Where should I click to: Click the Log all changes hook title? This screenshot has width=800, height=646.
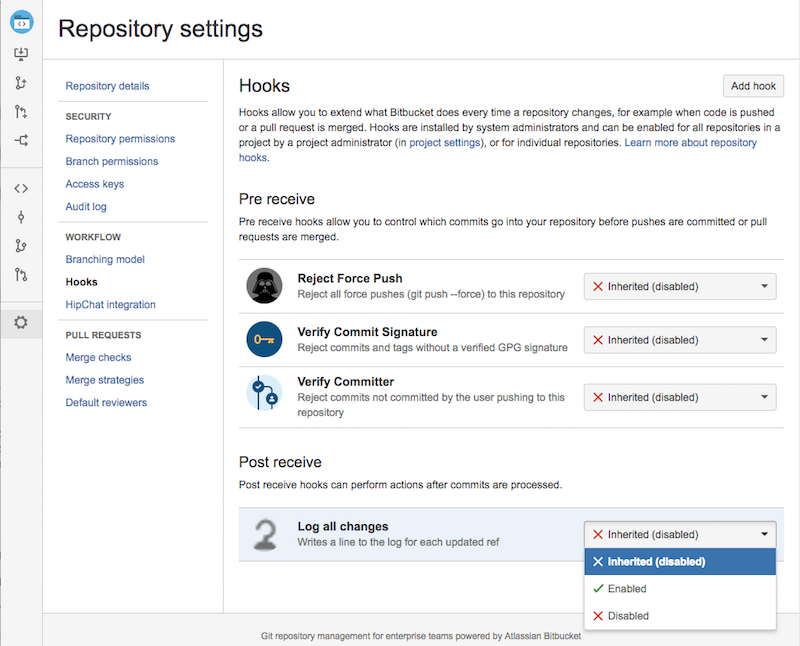pyautogui.click(x=343, y=527)
